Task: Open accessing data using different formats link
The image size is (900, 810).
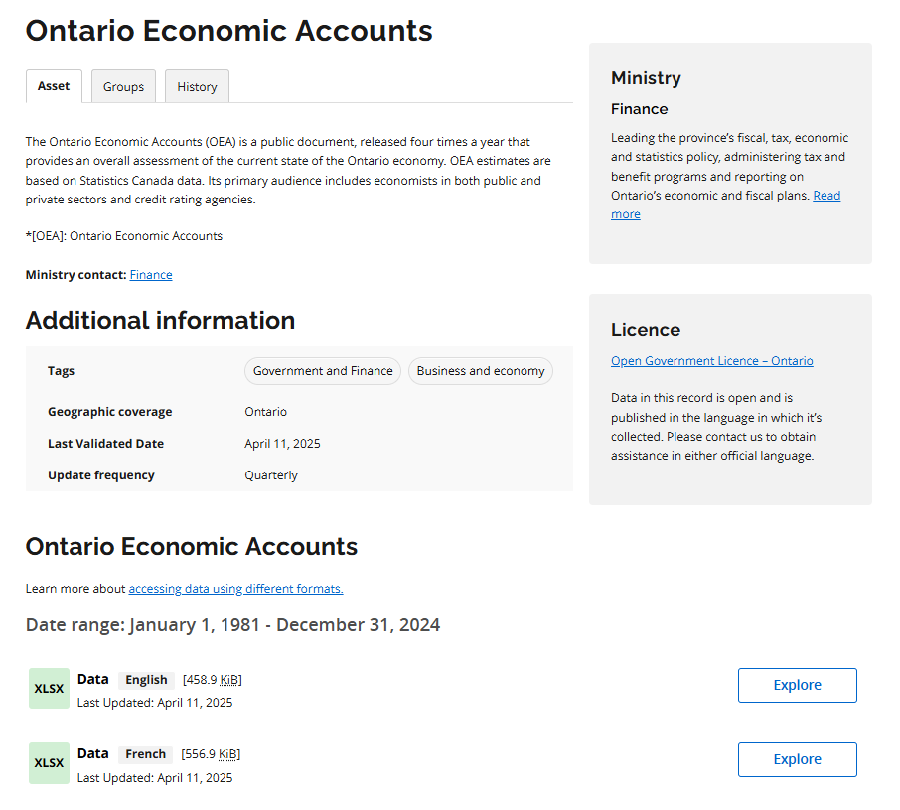Action: click(x=236, y=589)
